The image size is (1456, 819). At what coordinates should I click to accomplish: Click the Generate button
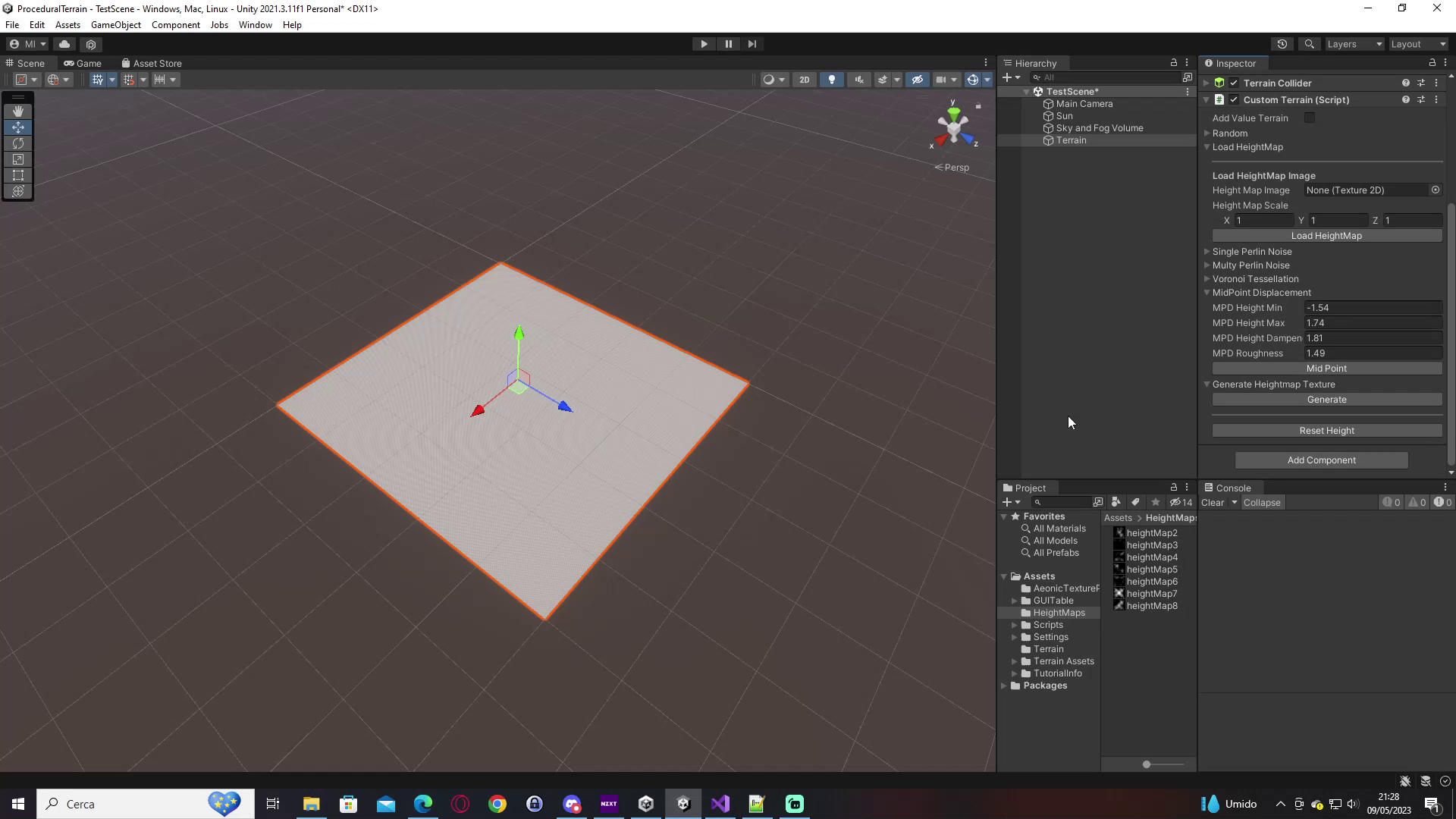(1326, 400)
